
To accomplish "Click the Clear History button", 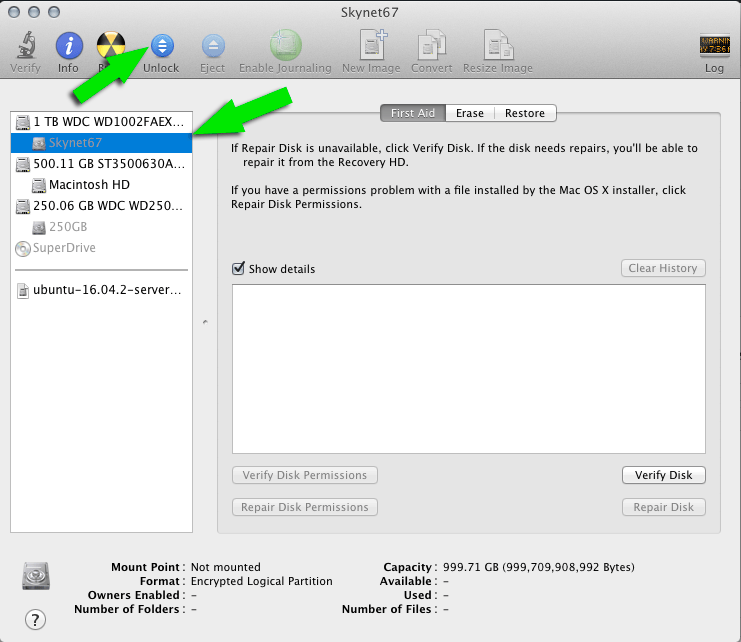I will [663, 268].
